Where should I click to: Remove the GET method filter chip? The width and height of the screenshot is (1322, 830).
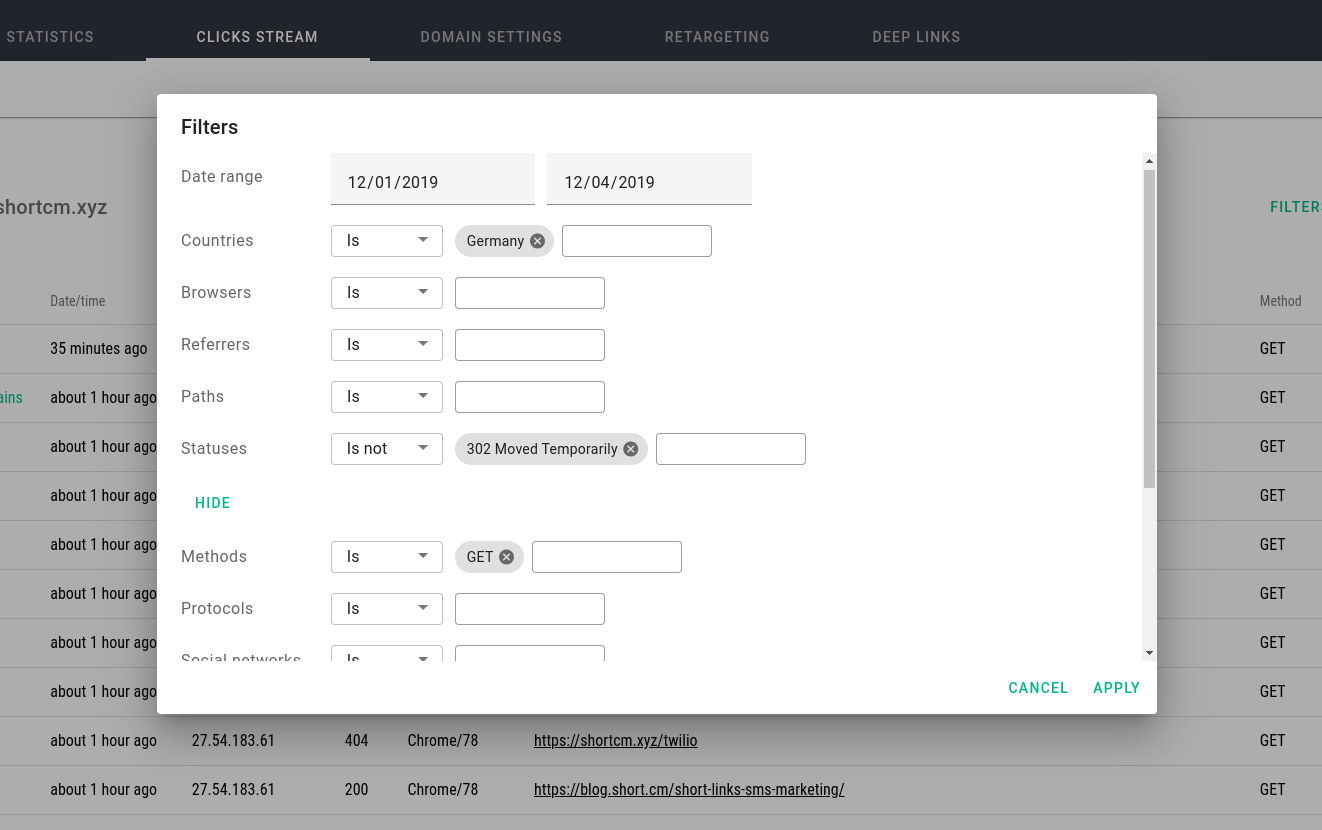[506, 556]
